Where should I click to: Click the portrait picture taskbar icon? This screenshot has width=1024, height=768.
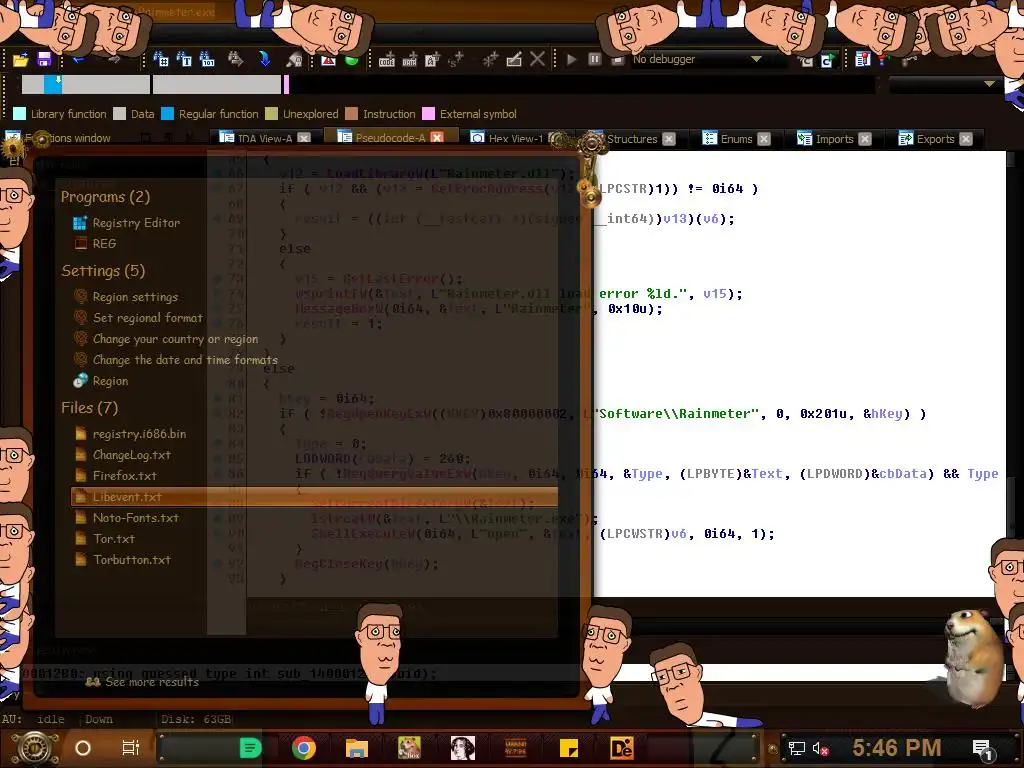[x=462, y=748]
